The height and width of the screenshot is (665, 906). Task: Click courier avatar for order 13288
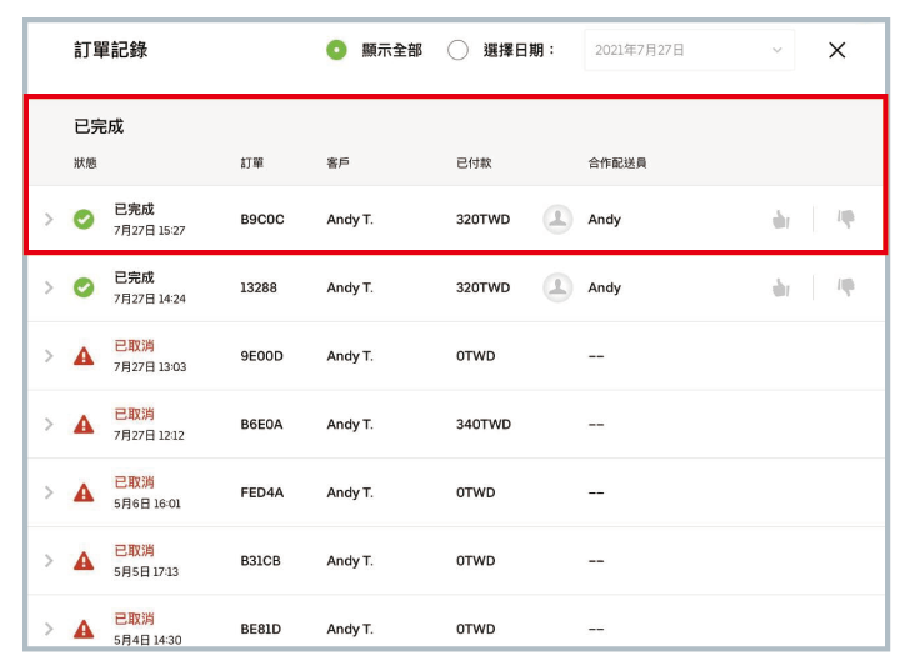pyautogui.click(x=558, y=288)
